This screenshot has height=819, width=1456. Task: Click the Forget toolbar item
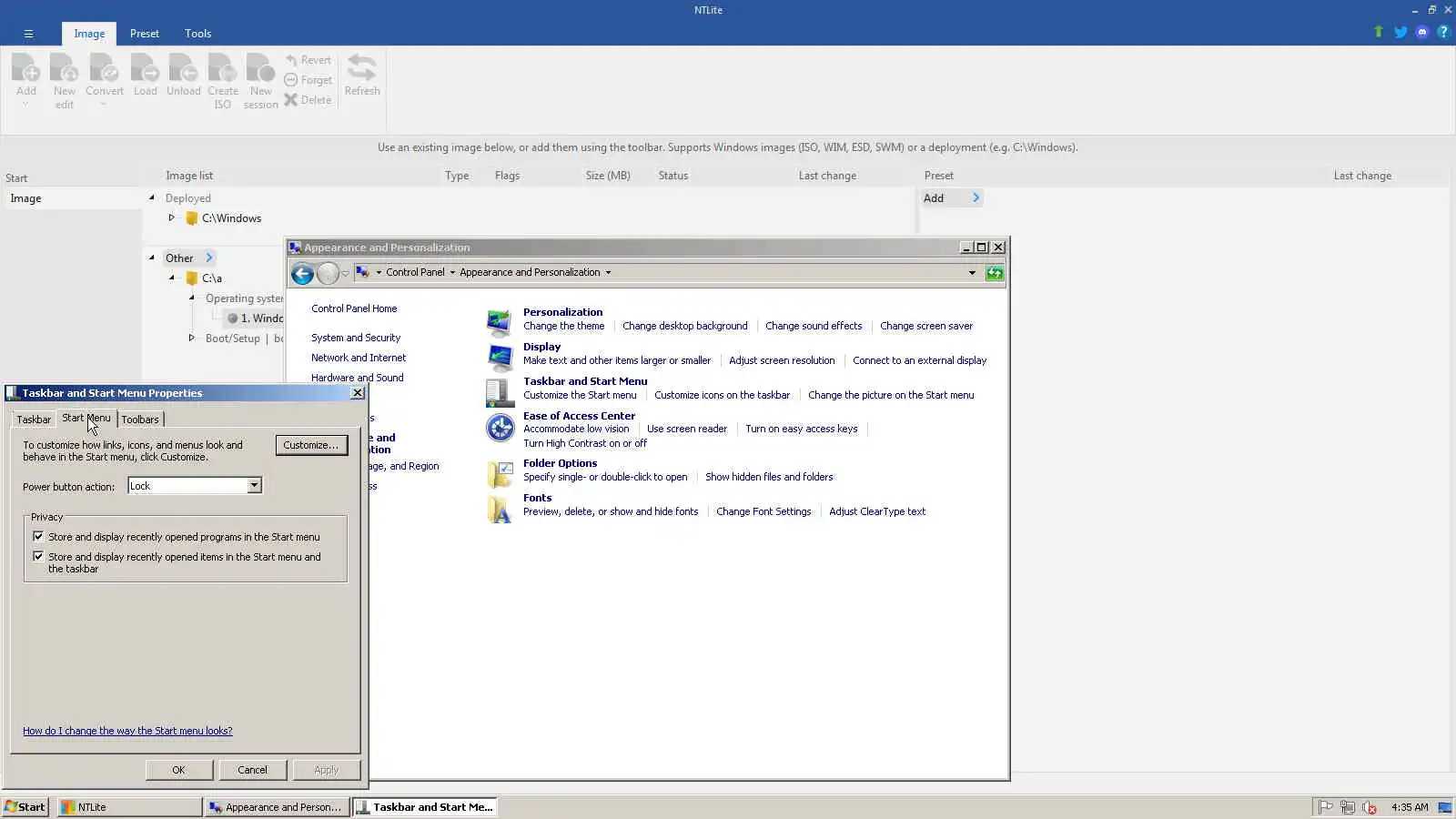click(308, 80)
